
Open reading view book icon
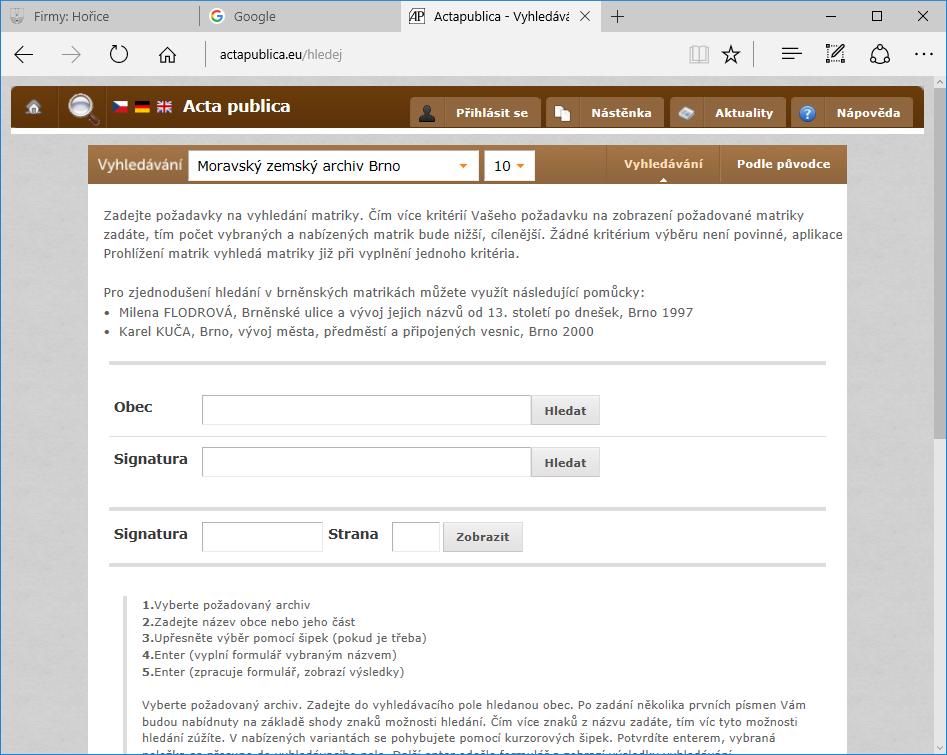699,54
